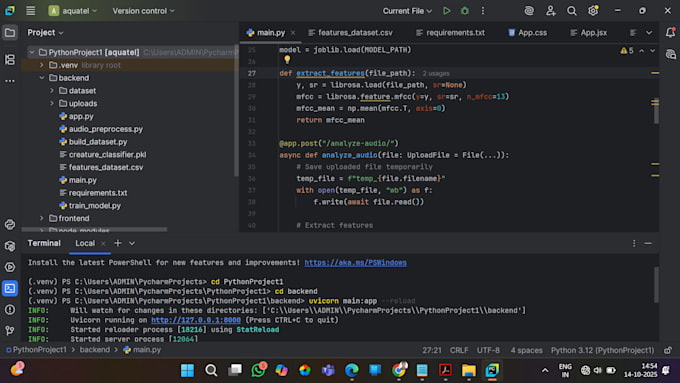Click the 2 usages hint
The width and height of the screenshot is (680, 383).
coord(436,74)
